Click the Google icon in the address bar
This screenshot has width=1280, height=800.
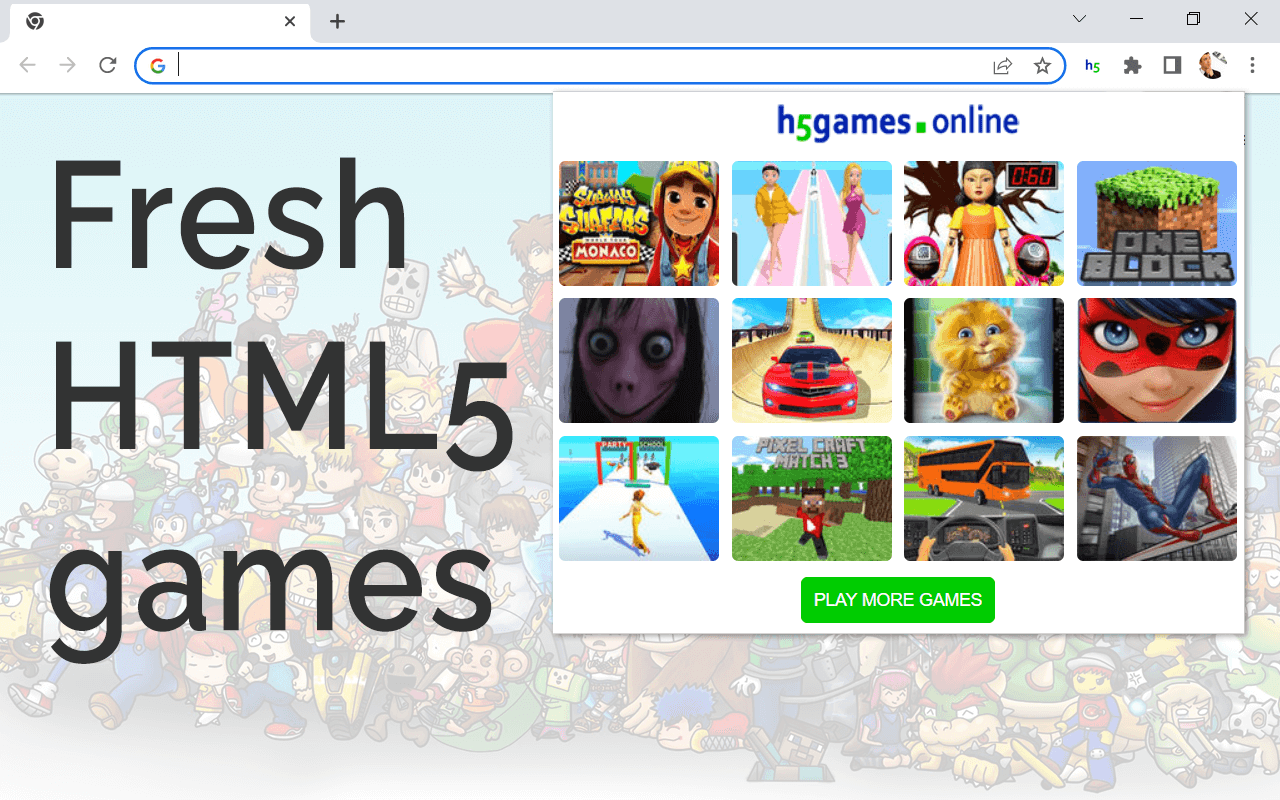pyautogui.click(x=158, y=66)
